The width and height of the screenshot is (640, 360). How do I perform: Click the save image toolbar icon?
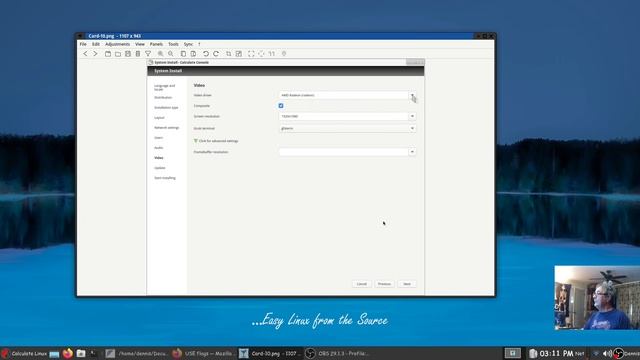click(128, 53)
